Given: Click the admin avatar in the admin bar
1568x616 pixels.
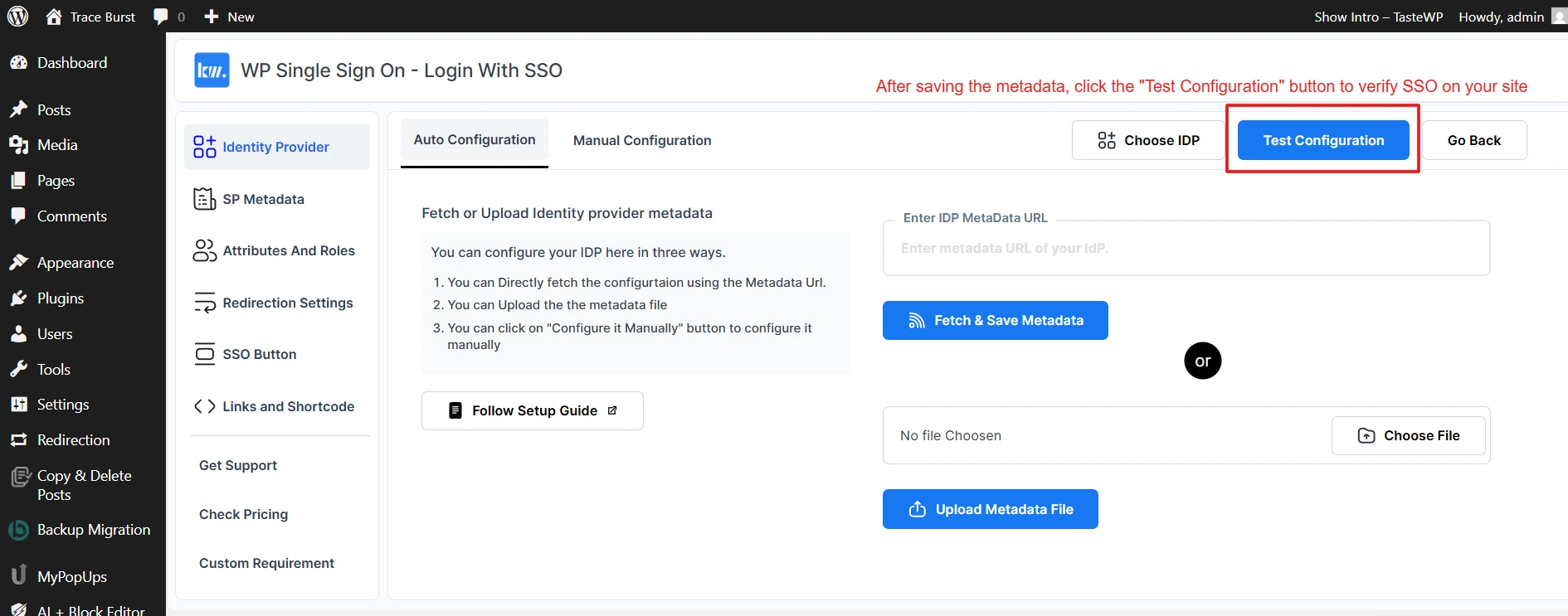Looking at the screenshot, I should [1560, 17].
